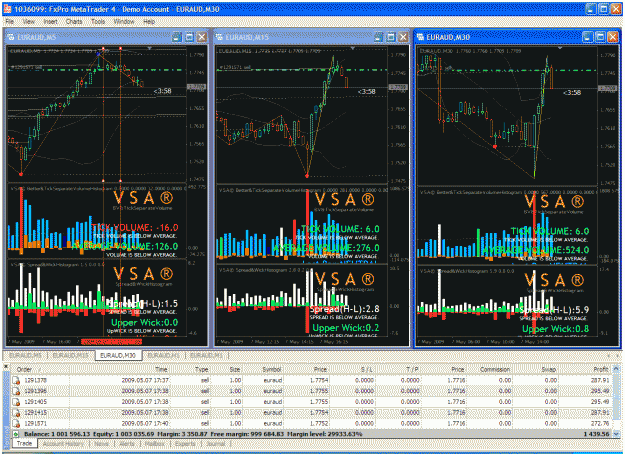Sort orders by the Type column header
Viewport: 625px width, 454px height.
click(191, 369)
